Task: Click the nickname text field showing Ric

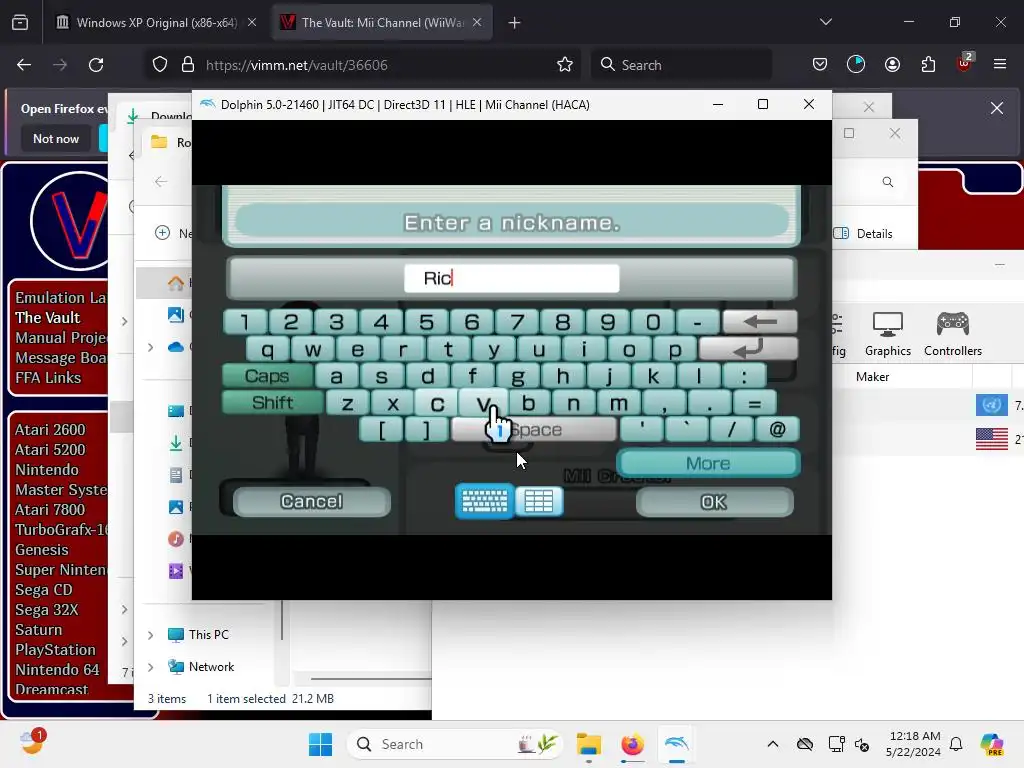Action: pos(511,278)
